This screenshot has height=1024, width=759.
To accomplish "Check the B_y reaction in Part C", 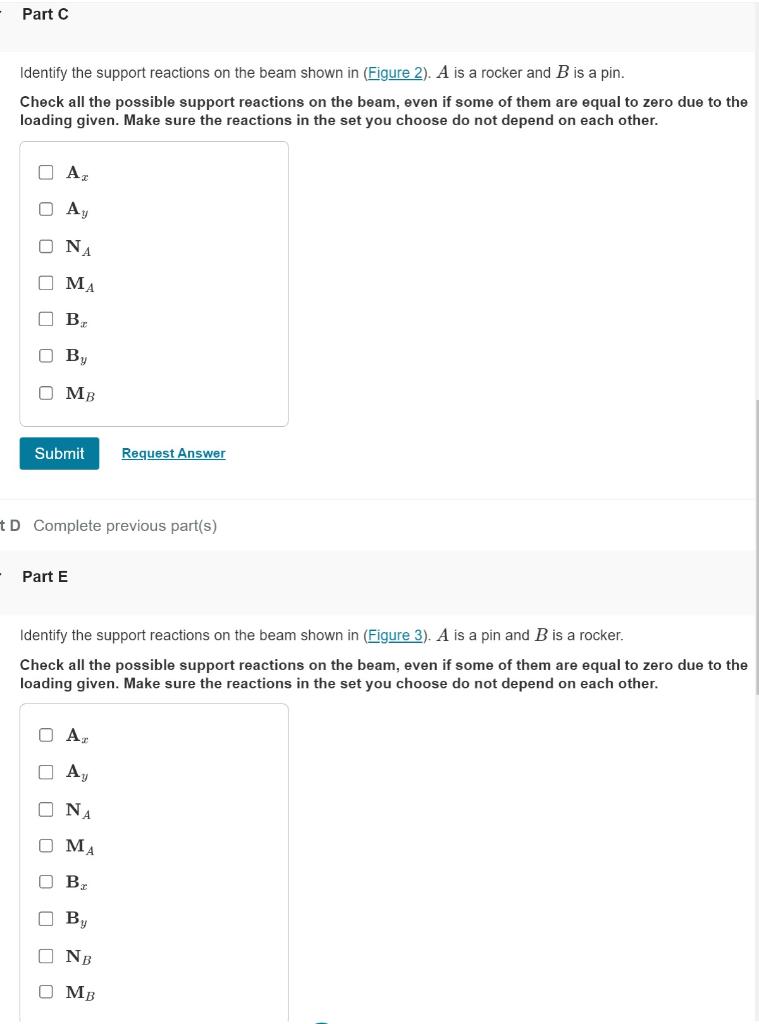I will [46, 355].
